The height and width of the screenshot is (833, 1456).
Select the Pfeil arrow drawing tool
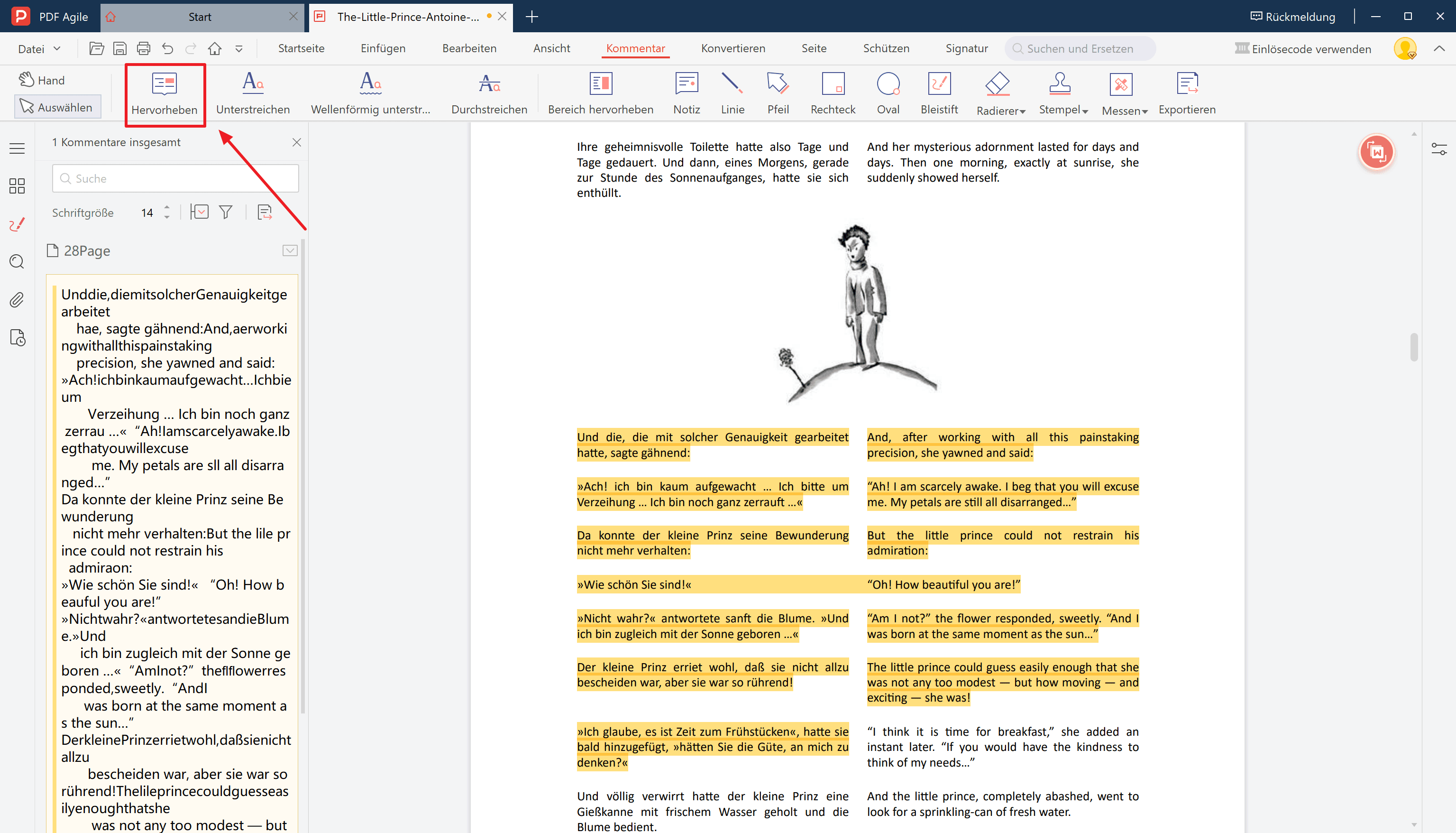778,93
